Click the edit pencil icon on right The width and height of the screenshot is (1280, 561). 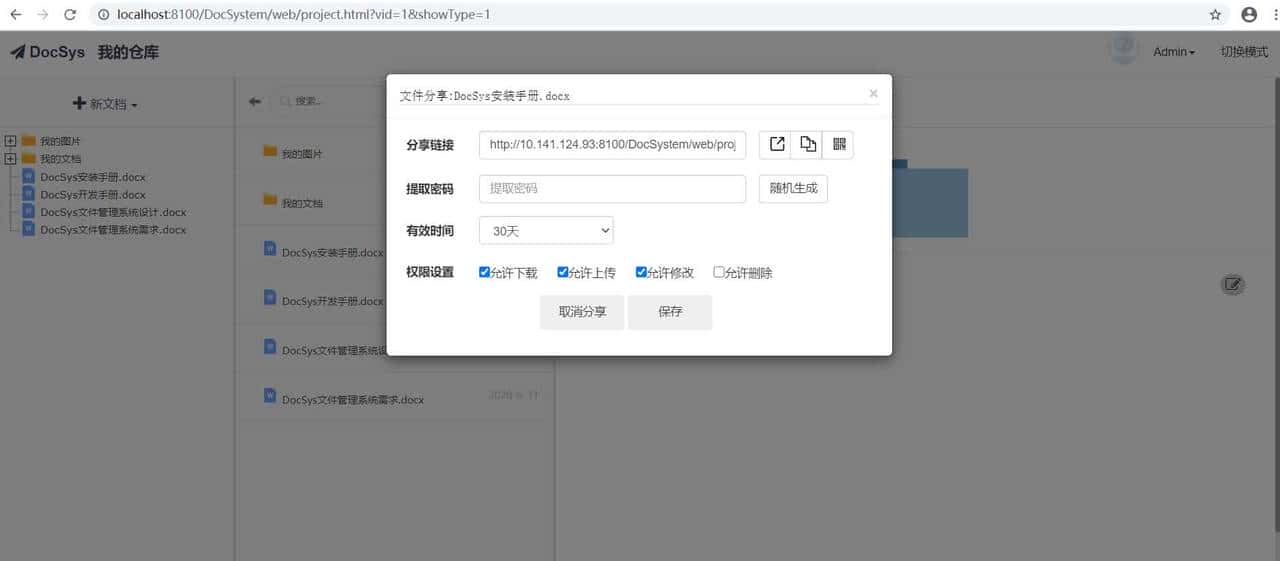(x=1233, y=285)
